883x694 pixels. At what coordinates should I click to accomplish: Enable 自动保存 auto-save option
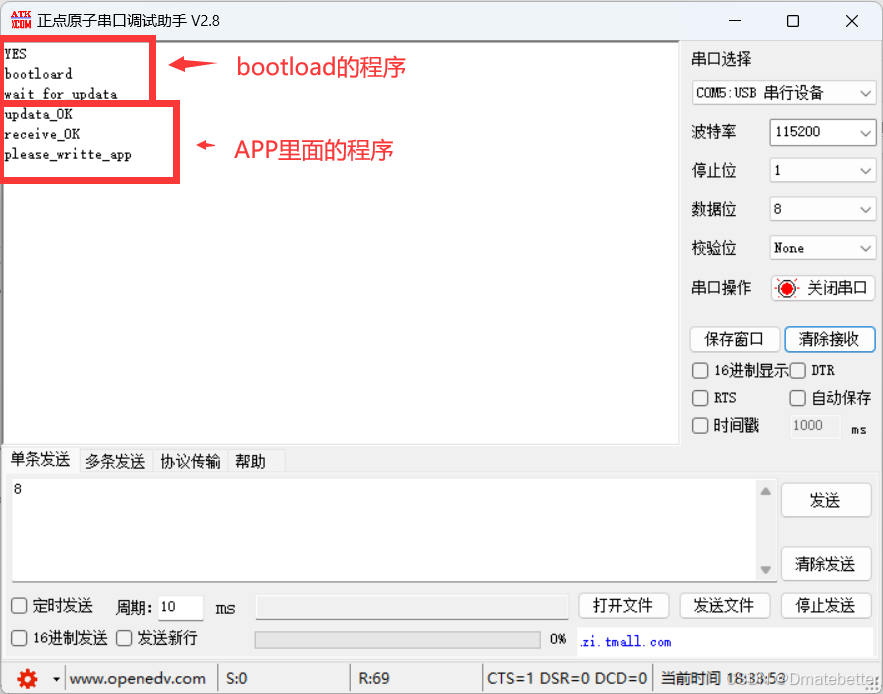click(798, 398)
